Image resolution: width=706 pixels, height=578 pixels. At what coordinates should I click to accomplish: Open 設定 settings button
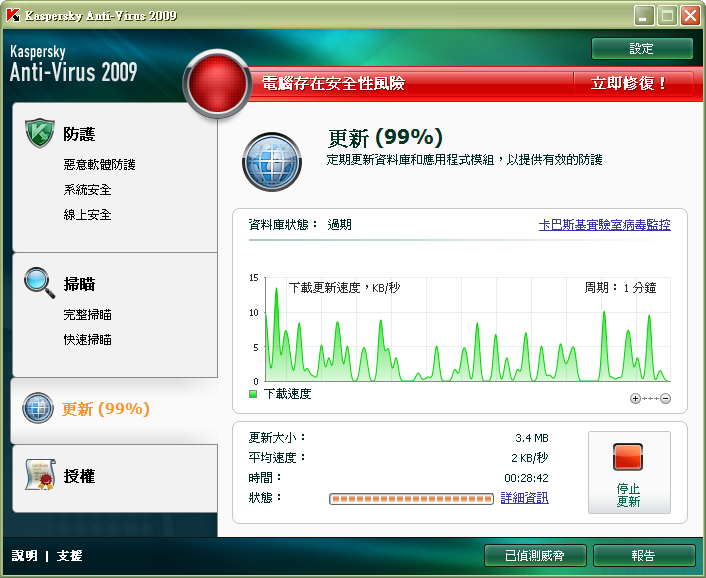coord(642,49)
